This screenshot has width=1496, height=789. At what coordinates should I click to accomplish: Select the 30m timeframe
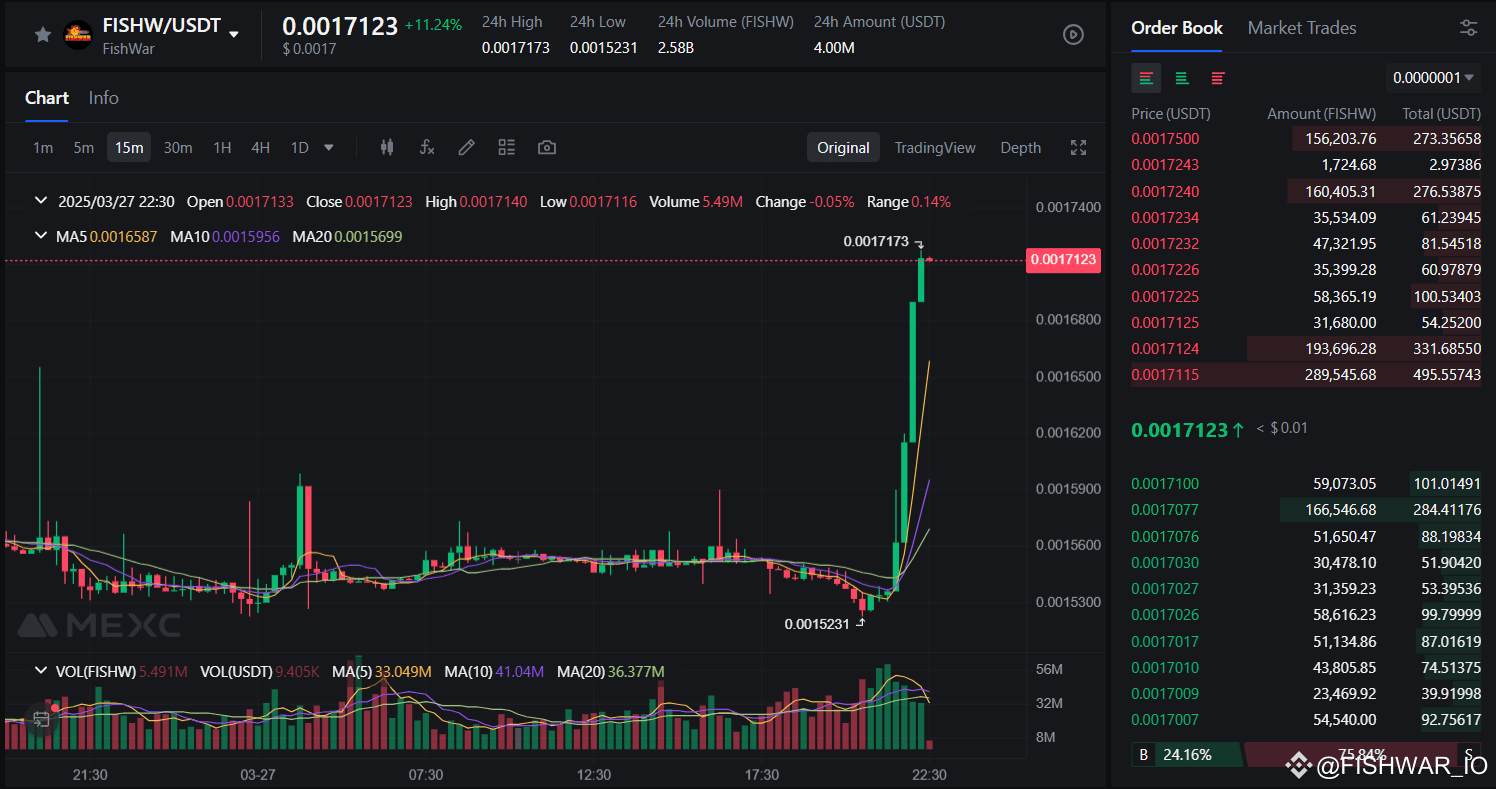coord(178,147)
